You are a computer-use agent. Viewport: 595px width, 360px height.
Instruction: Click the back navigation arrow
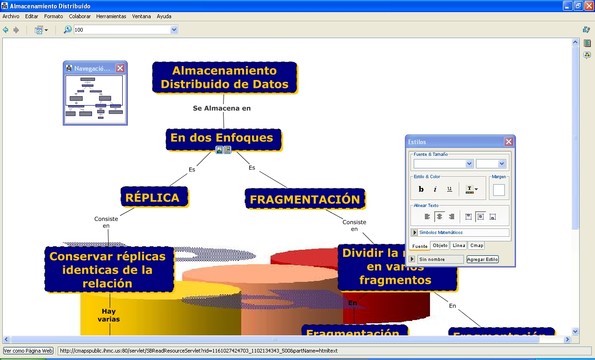click(x=6, y=30)
